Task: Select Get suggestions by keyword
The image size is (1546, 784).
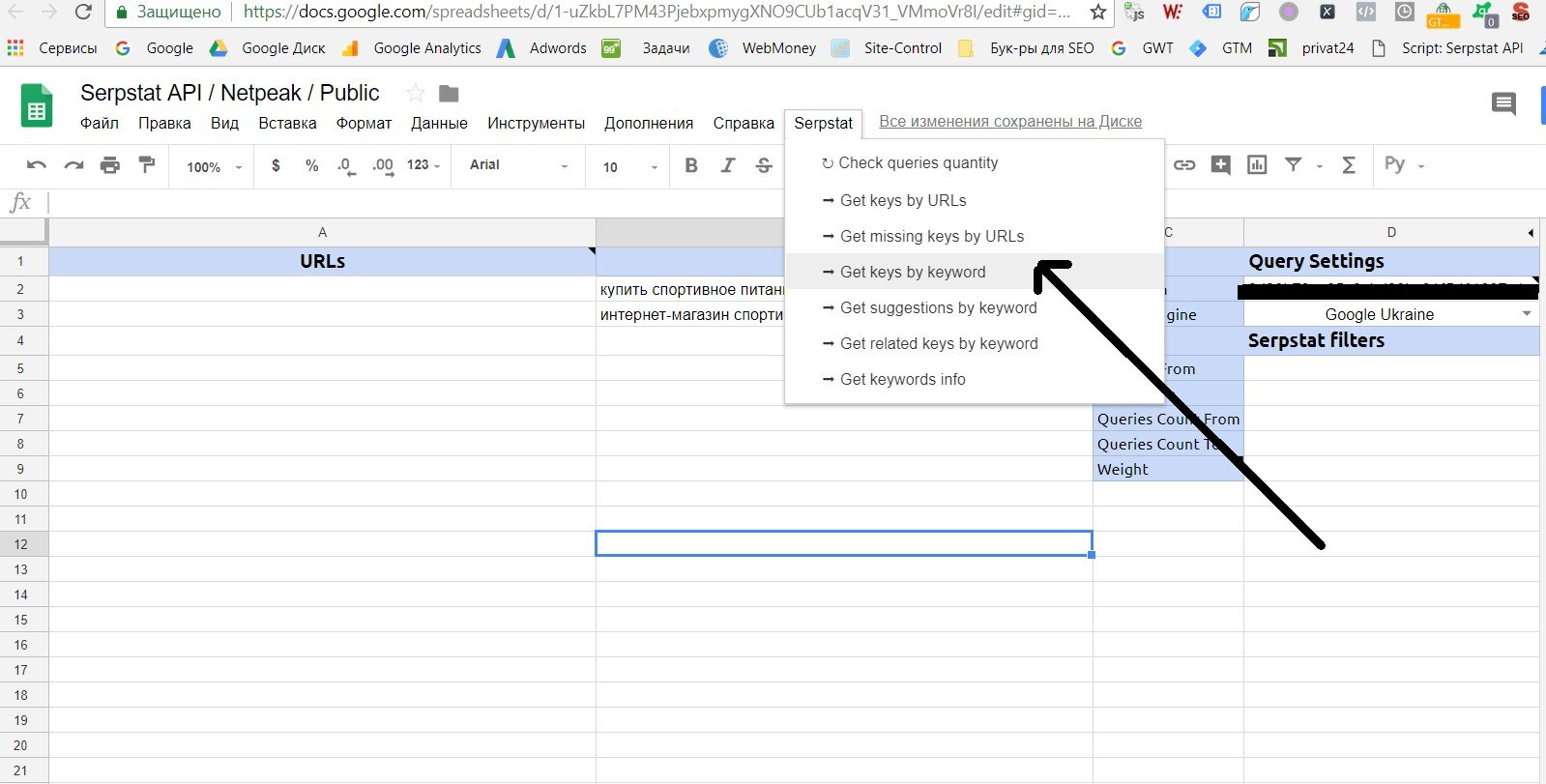Action: click(938, 307)
